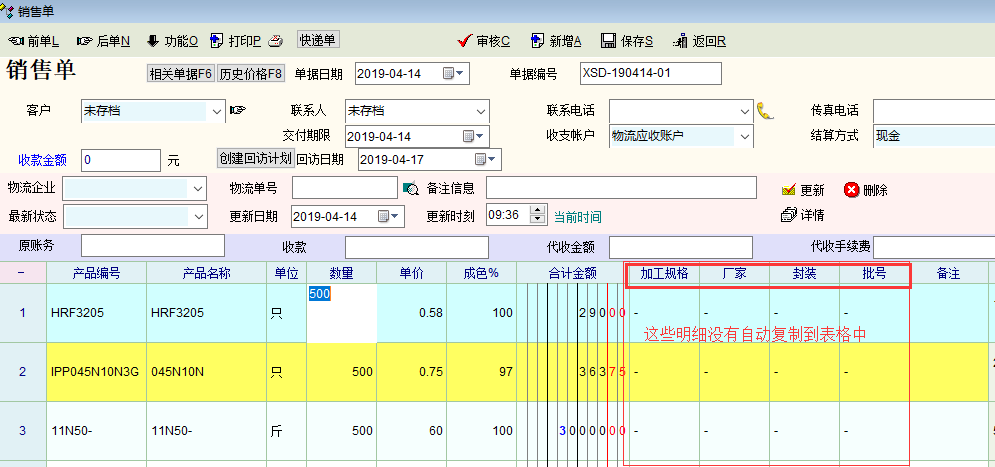The image size is (995, 467).
Task: Go to previous record with 前单
Action: (33, 41)
